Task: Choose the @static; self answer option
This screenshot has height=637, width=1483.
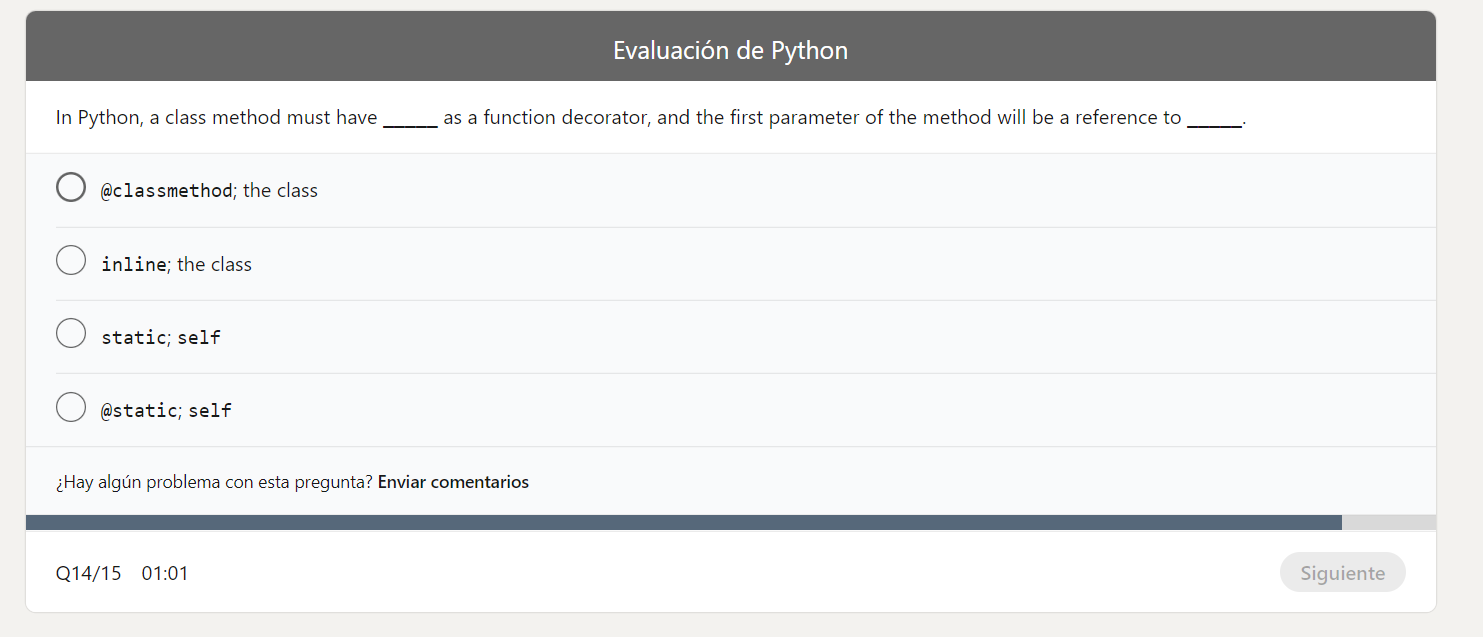Action: coord(71,407)
